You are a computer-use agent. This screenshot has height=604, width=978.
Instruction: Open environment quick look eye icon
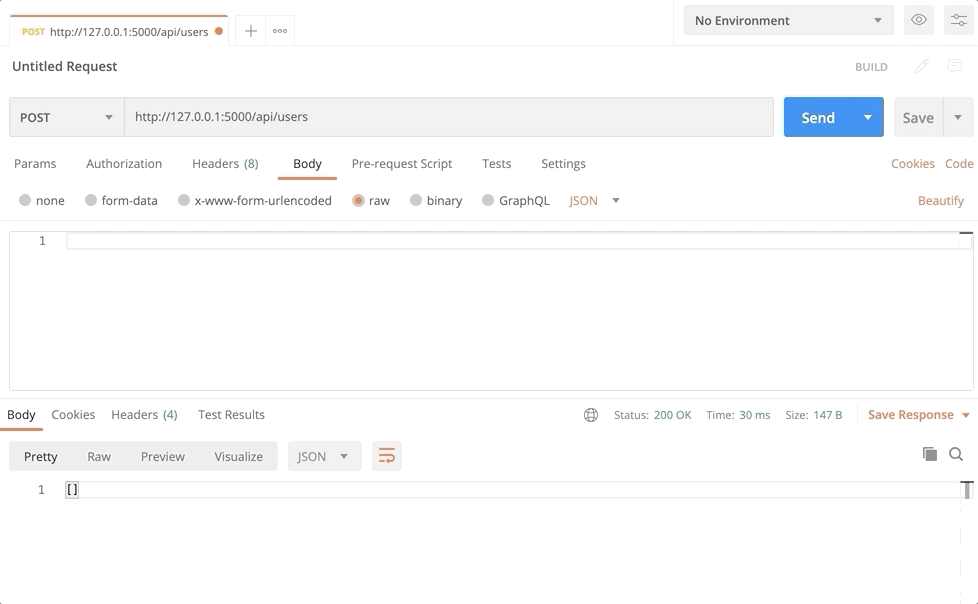[x=918, y=20]
